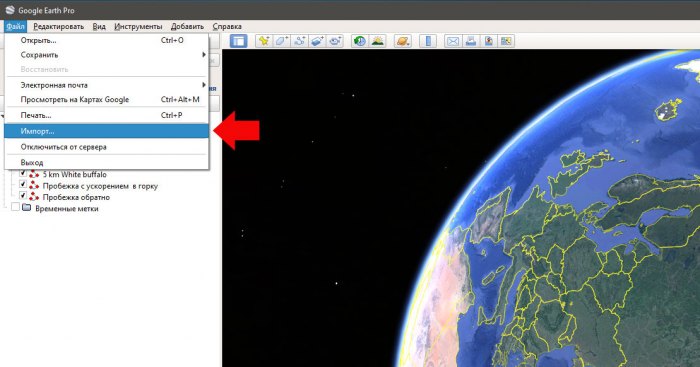The height and width of the screenshot is (367, 700).
Task: Toggle the sidebar panel toolbar button
Action: [238, 41]
